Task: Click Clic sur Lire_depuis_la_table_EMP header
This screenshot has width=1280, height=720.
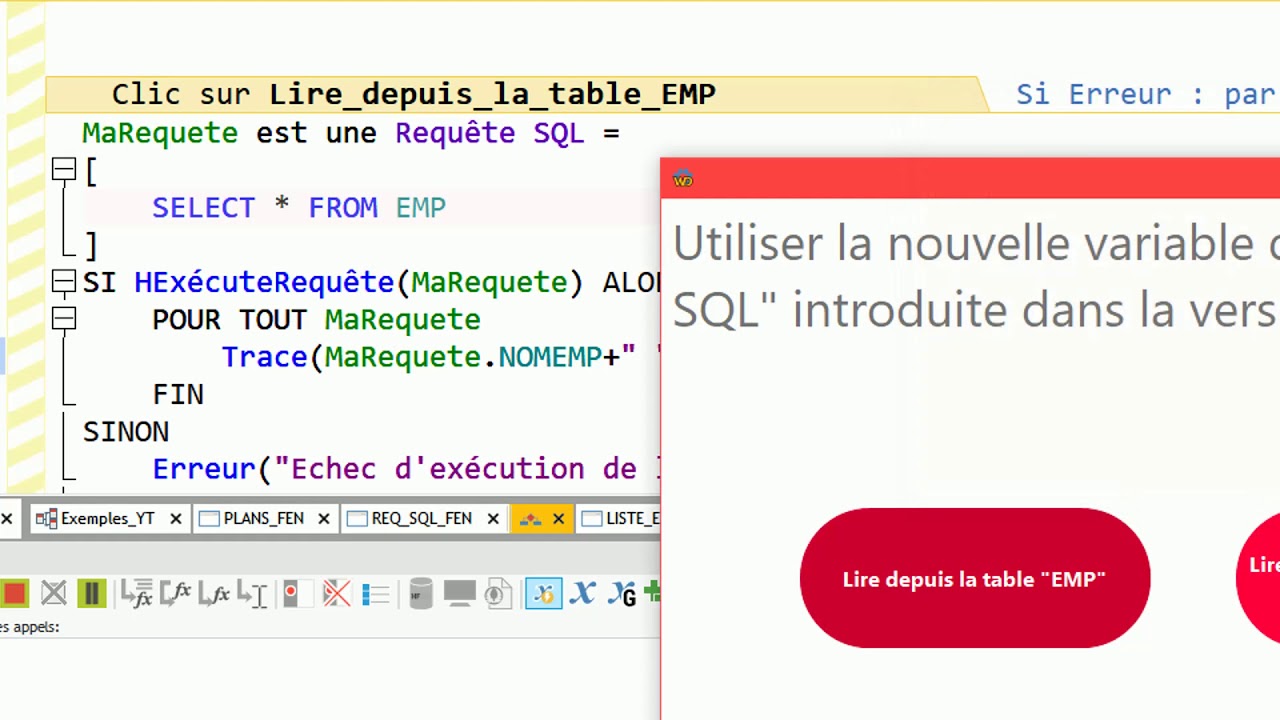Action: [414, 94]
